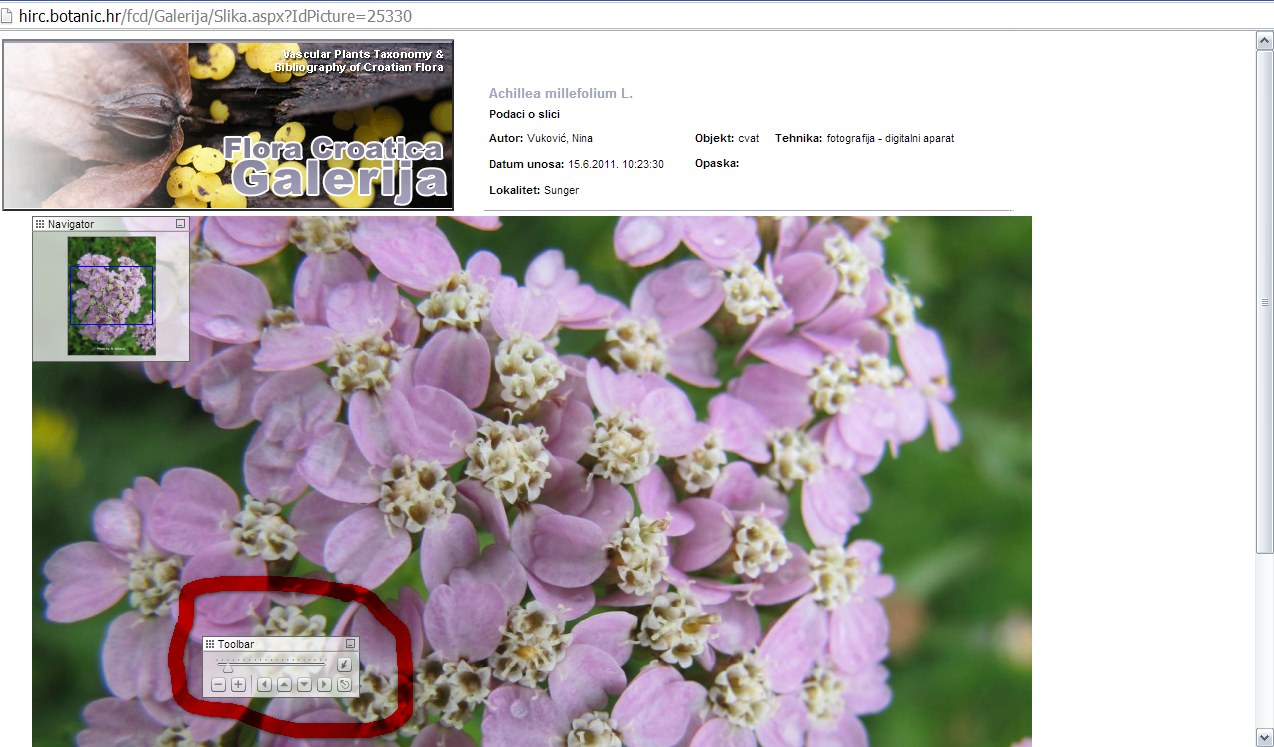Pan image down with down arrow
Image resolution: width=1274 pixels, height=747 pixels.
(x=304, y=685)
